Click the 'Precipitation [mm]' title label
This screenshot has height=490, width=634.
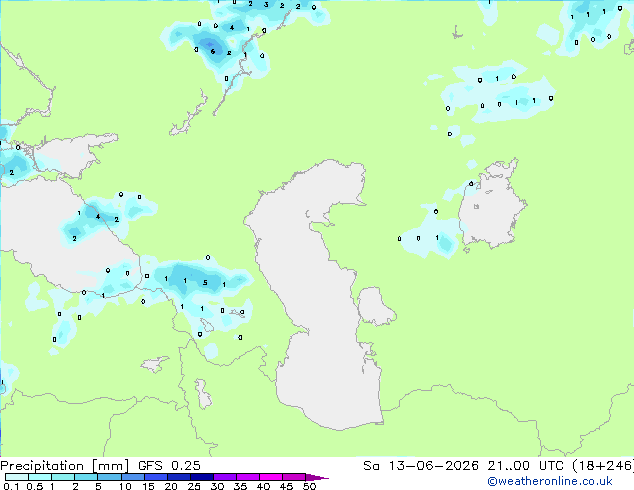(x=65, y=466)
